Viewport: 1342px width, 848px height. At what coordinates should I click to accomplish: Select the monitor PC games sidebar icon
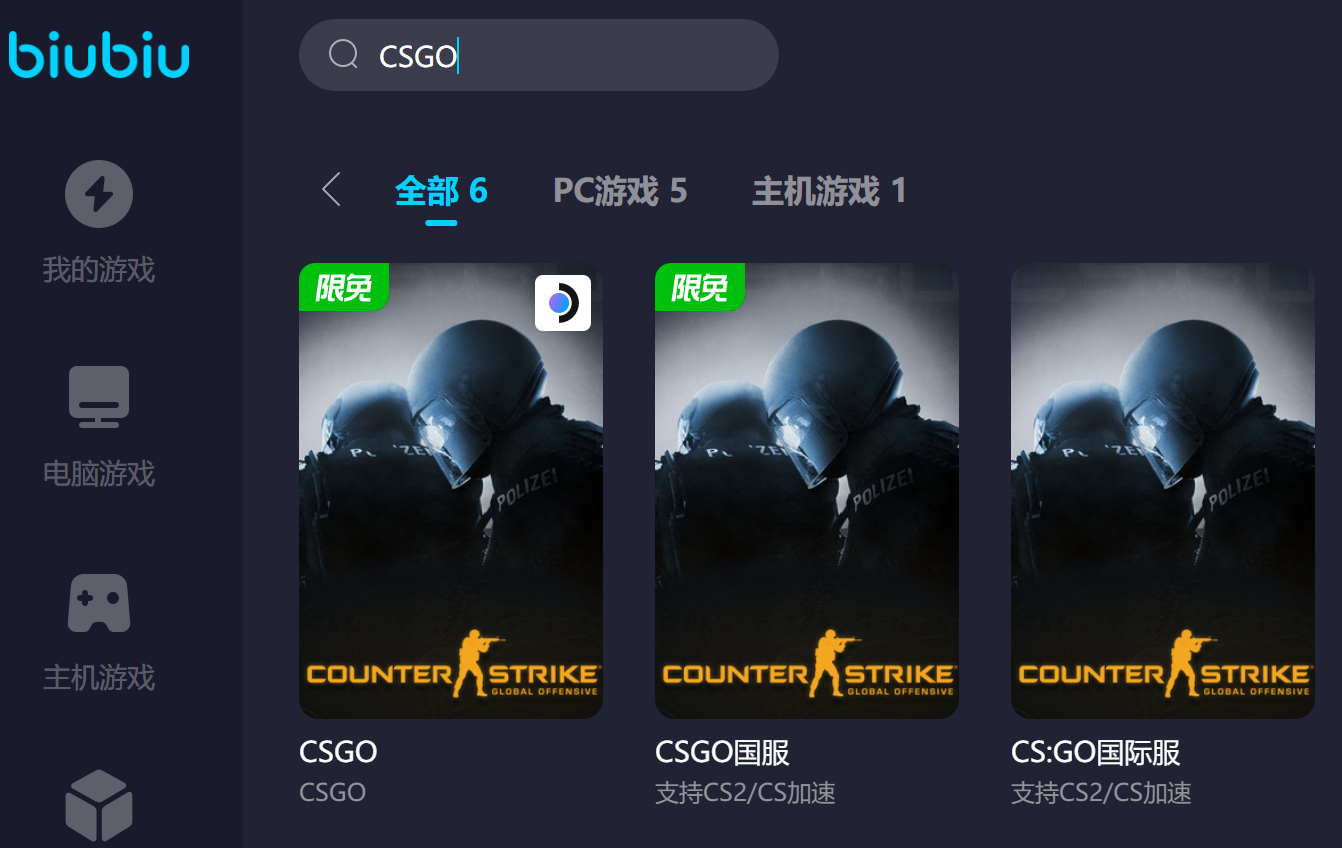point(99,397)
